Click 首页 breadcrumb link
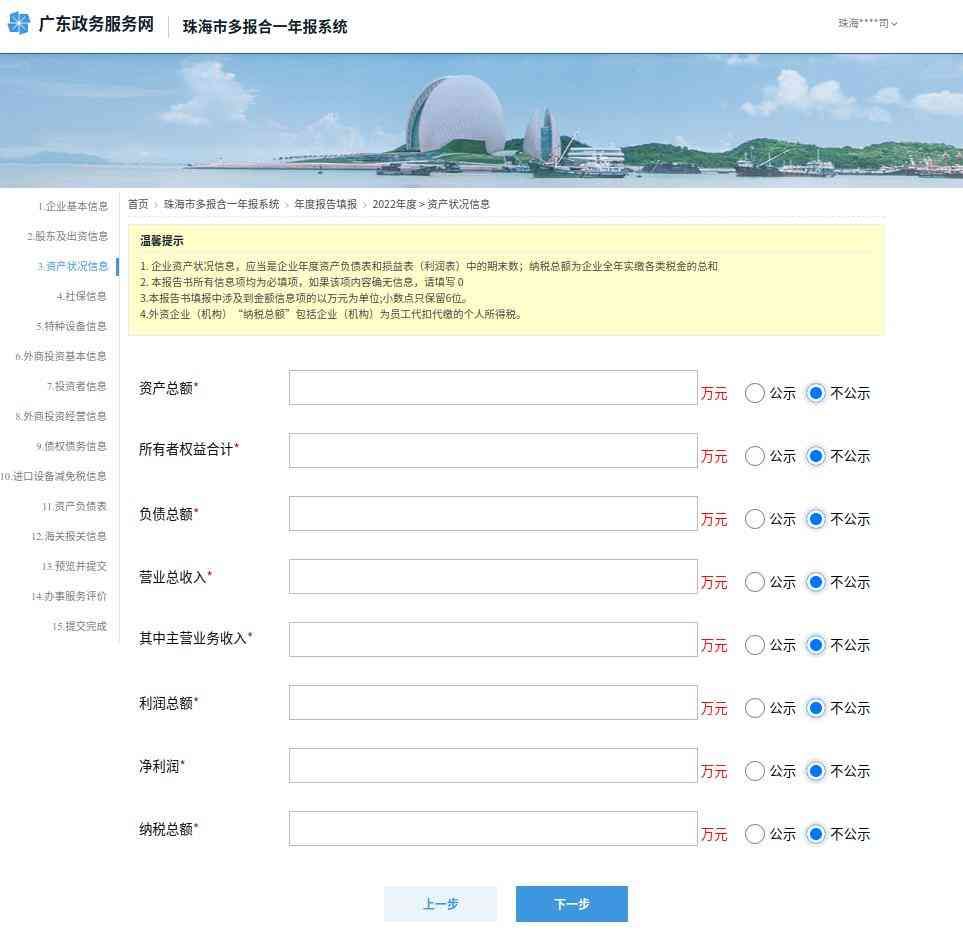This screenshot has width=963, height=935. (x=138, y=204)
